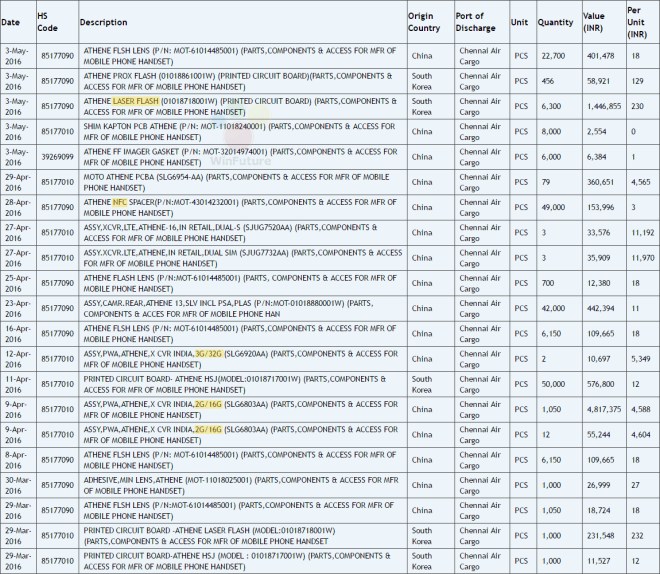
Task: Click the date 11-Apr-2016
Action: tap(18, 384)
